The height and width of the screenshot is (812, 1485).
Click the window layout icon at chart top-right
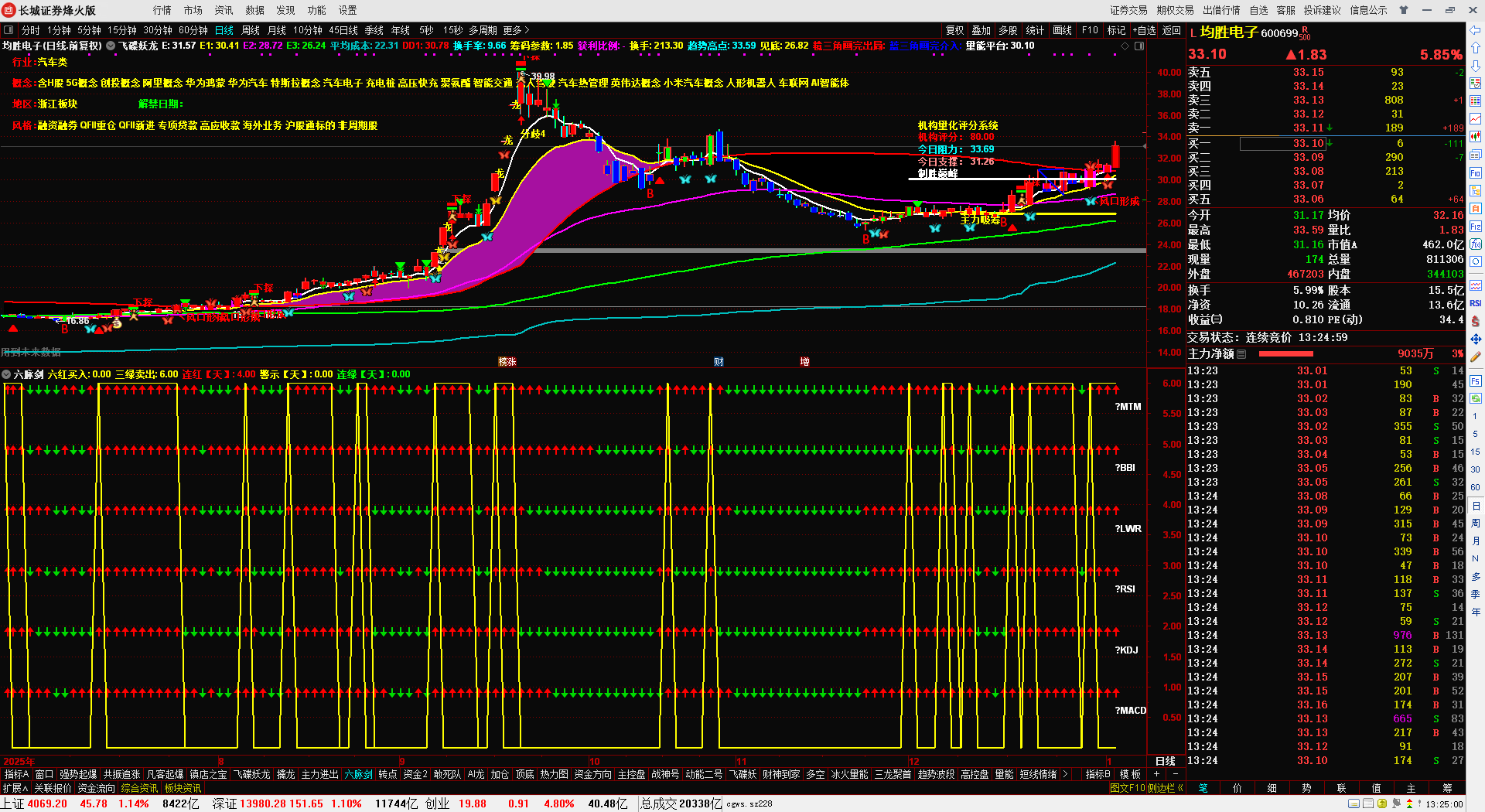(x=1139, y=46)
